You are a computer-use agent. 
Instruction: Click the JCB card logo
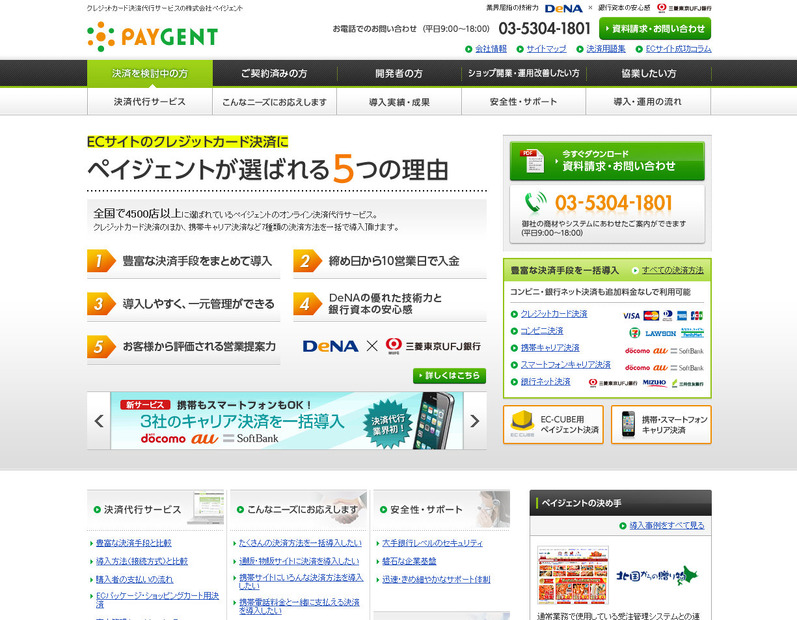pyautogui.click(x=697, y=316)
